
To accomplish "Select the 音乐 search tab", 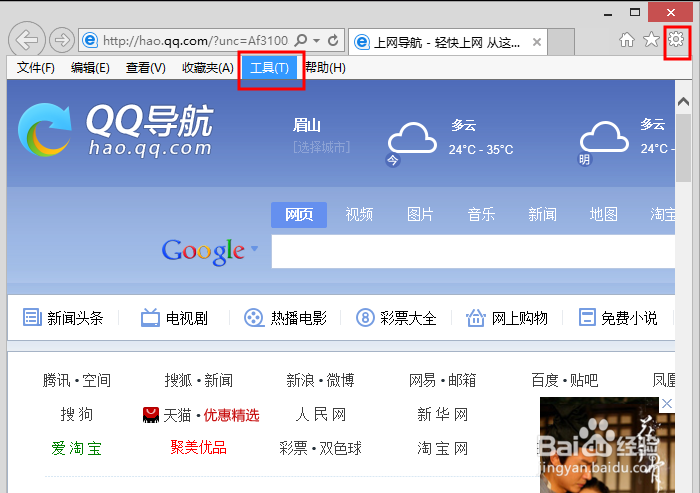I will tap(481, 215).
